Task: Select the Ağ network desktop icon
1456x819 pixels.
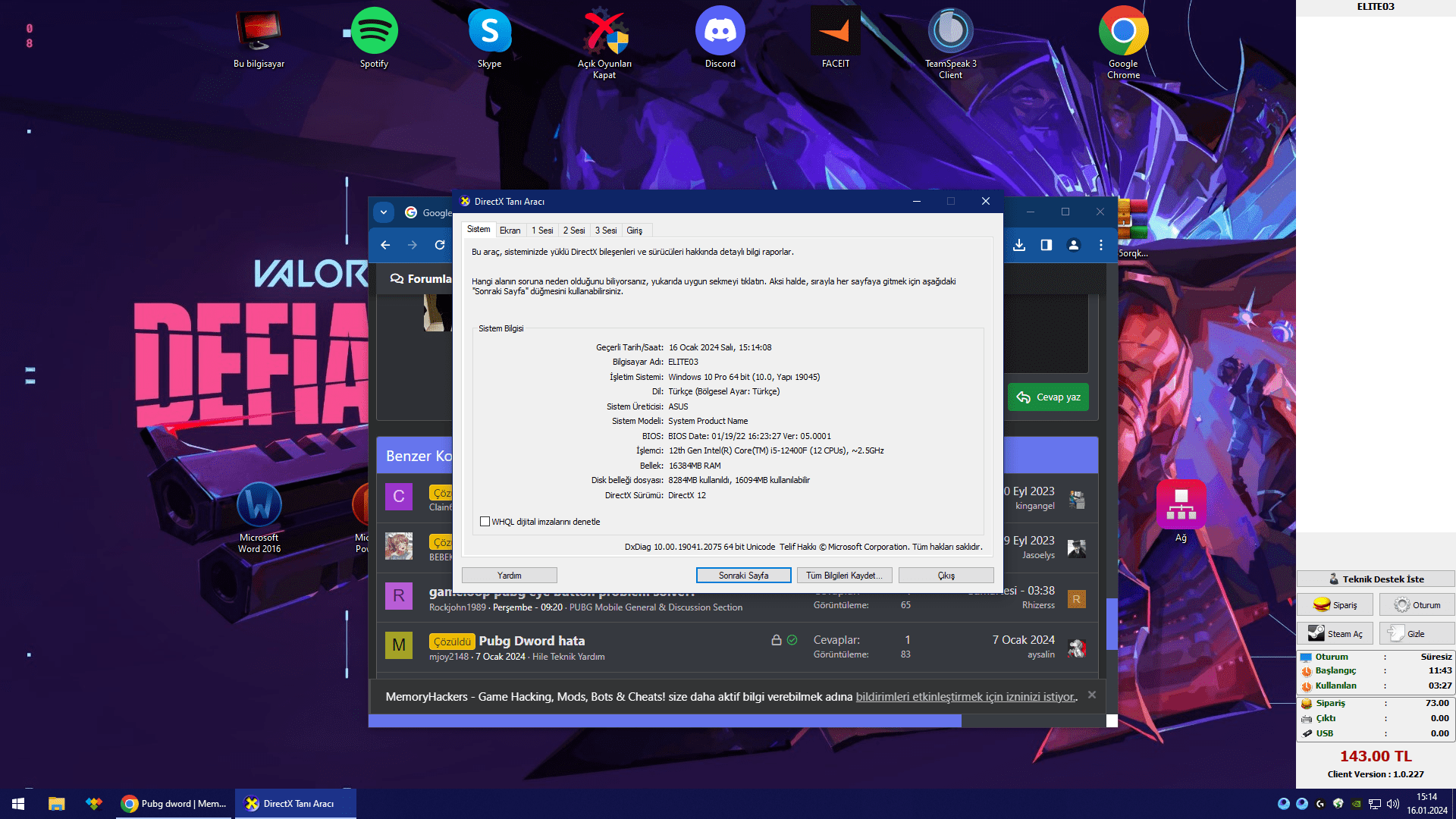Action: pyautogui.click(x=1181, y=511)
